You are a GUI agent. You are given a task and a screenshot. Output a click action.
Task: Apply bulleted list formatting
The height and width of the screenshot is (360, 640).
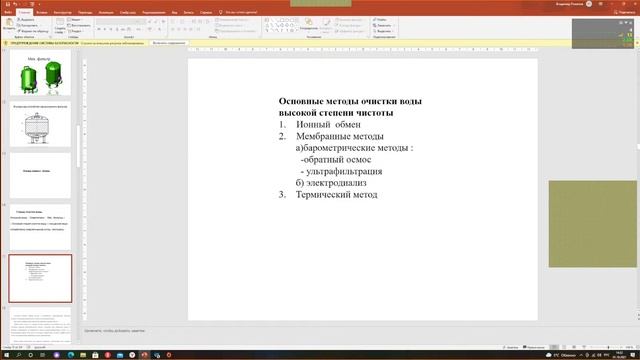click(x=174, y=22)
